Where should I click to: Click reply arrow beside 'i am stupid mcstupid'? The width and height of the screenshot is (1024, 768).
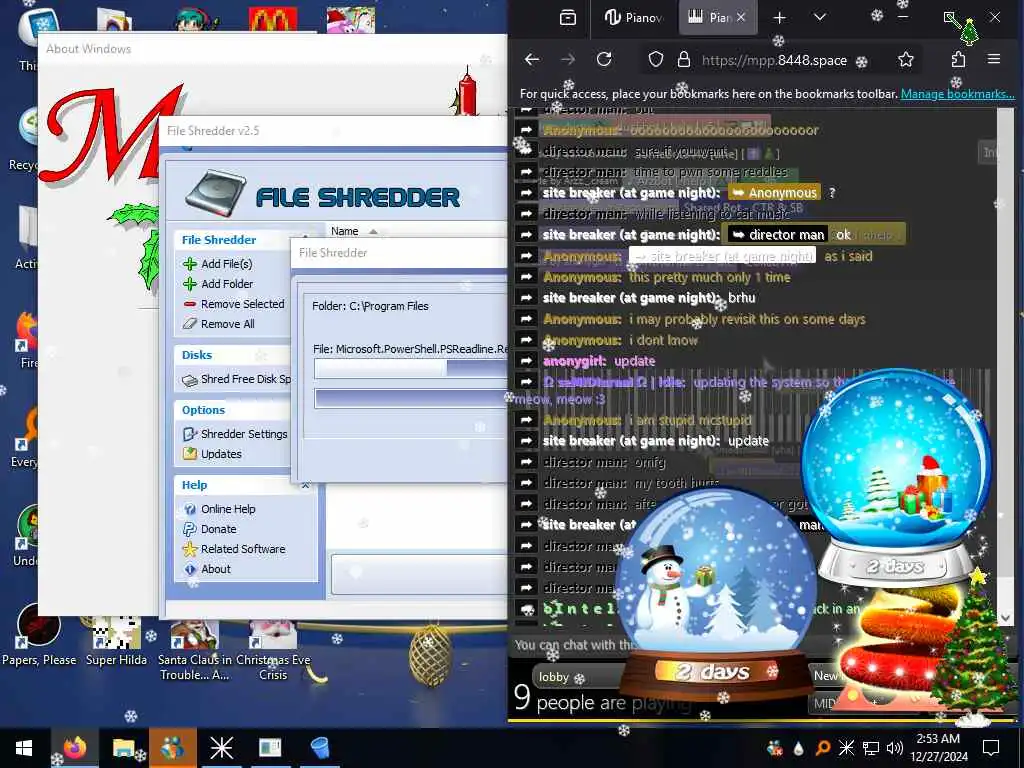point(526,420)
